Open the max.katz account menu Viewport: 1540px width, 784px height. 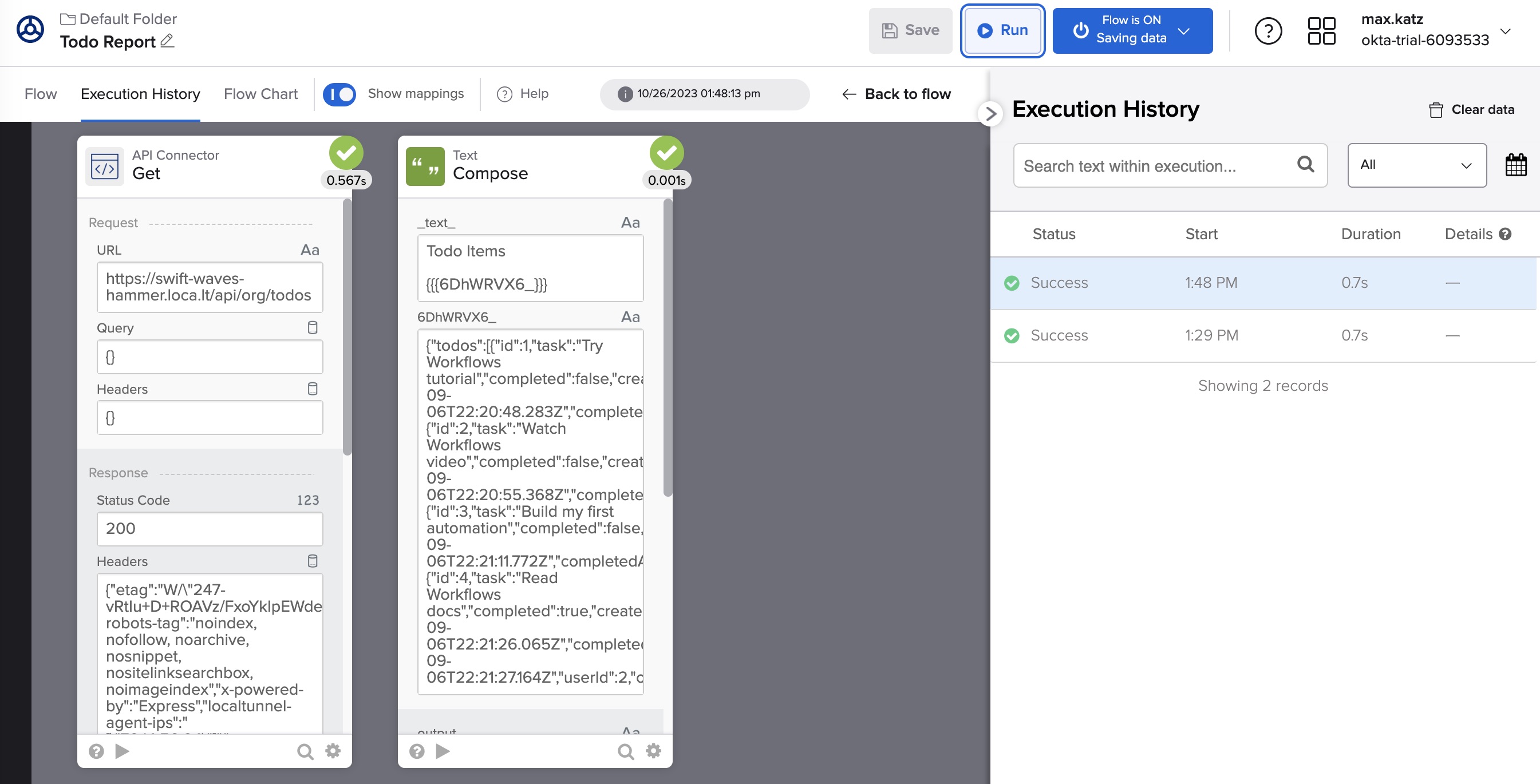1505,30
